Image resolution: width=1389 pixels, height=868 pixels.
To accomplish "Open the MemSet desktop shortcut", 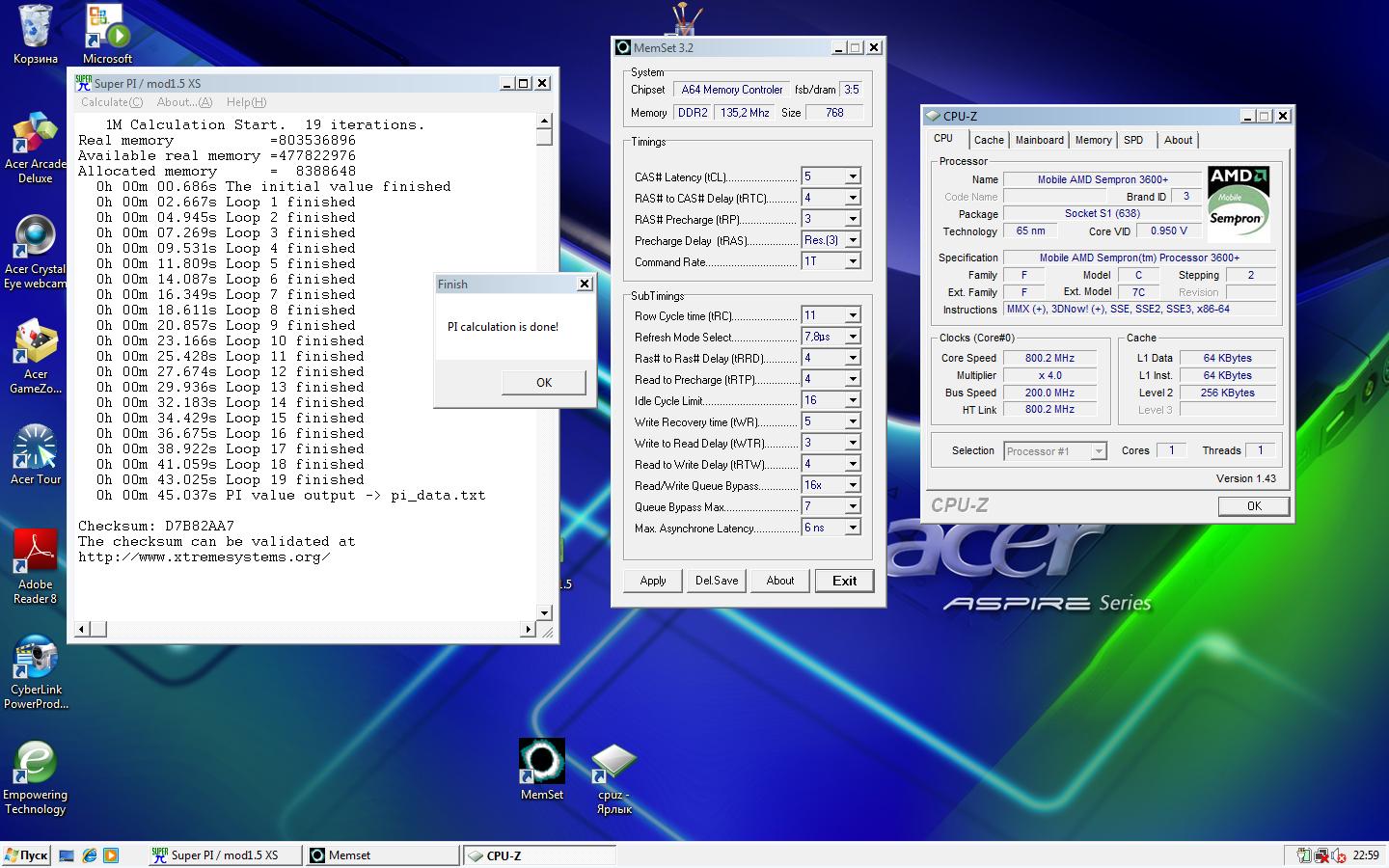I will point(542,771).
